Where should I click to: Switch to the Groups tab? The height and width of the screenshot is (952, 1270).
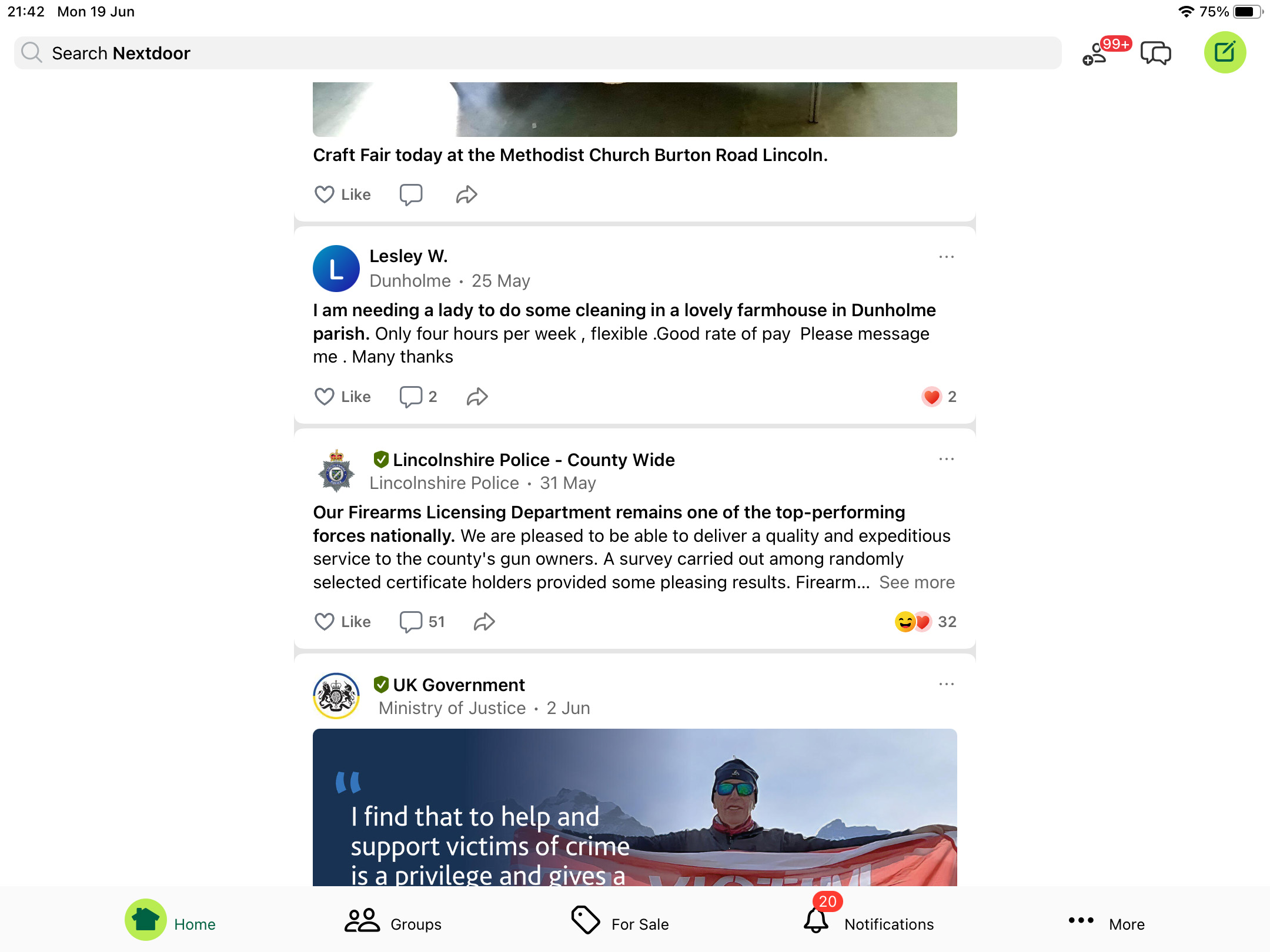[393, 923]
